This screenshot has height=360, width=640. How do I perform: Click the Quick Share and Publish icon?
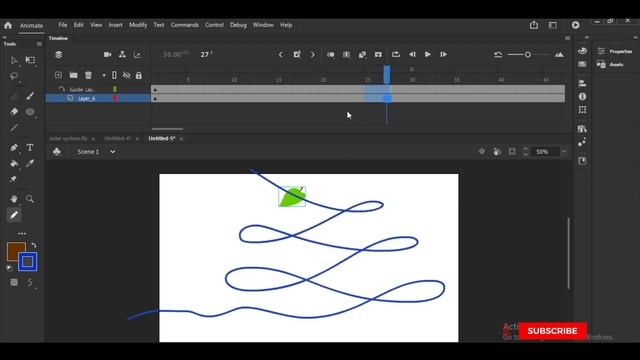point(534,25)
